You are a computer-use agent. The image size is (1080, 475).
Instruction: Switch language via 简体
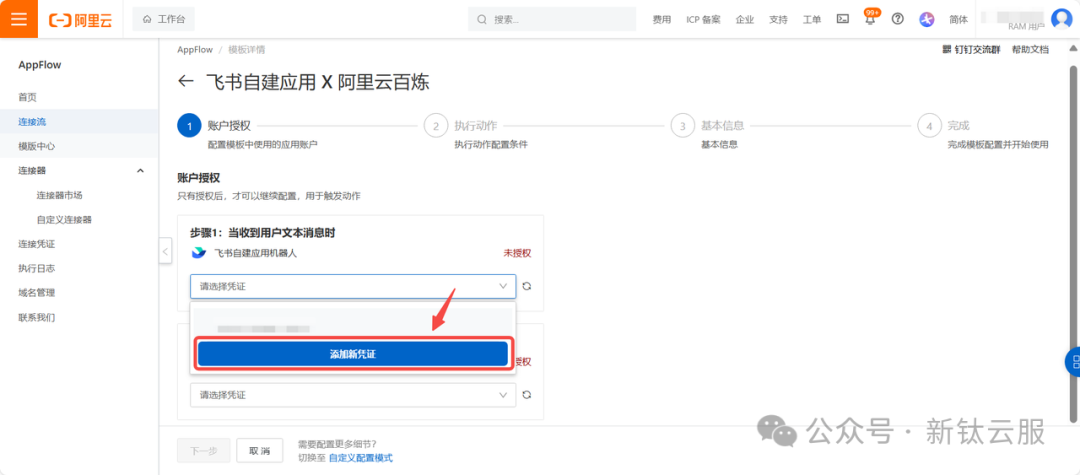click(x=958, y=19)
